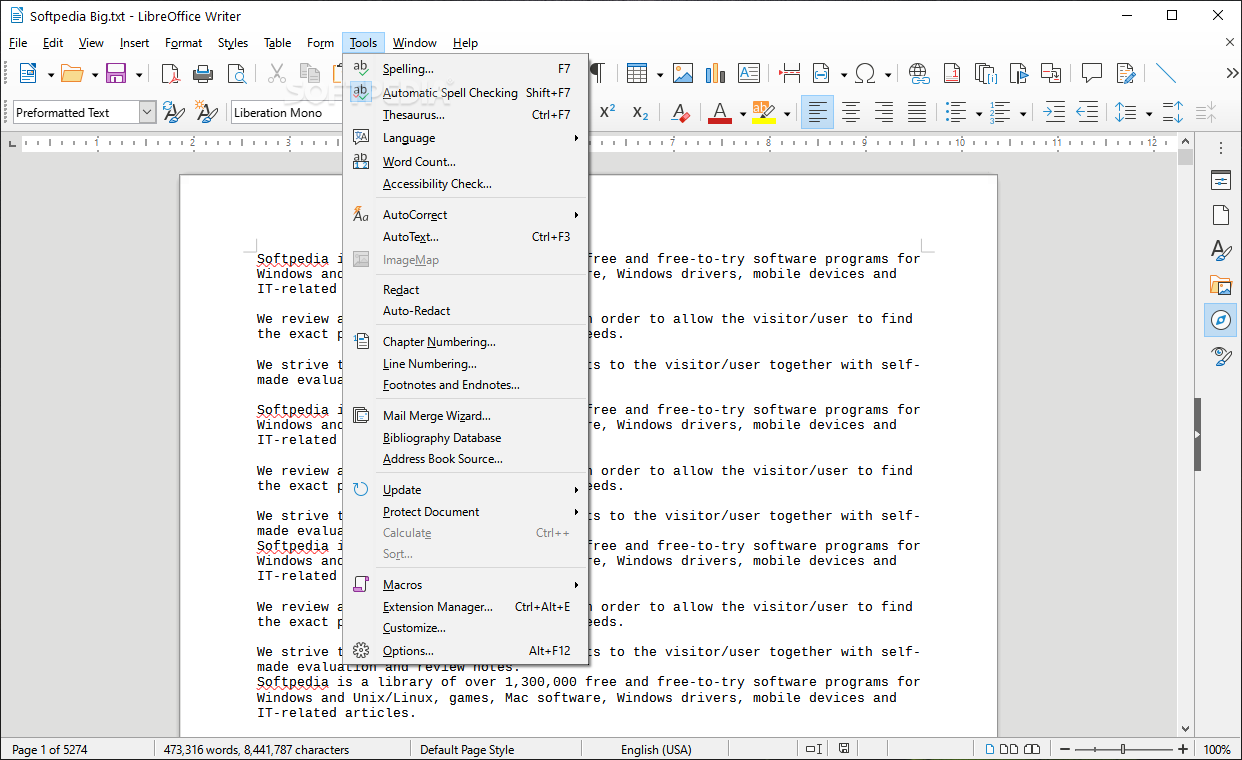Toggle Track Changes recording icon

pos(1126,73)
